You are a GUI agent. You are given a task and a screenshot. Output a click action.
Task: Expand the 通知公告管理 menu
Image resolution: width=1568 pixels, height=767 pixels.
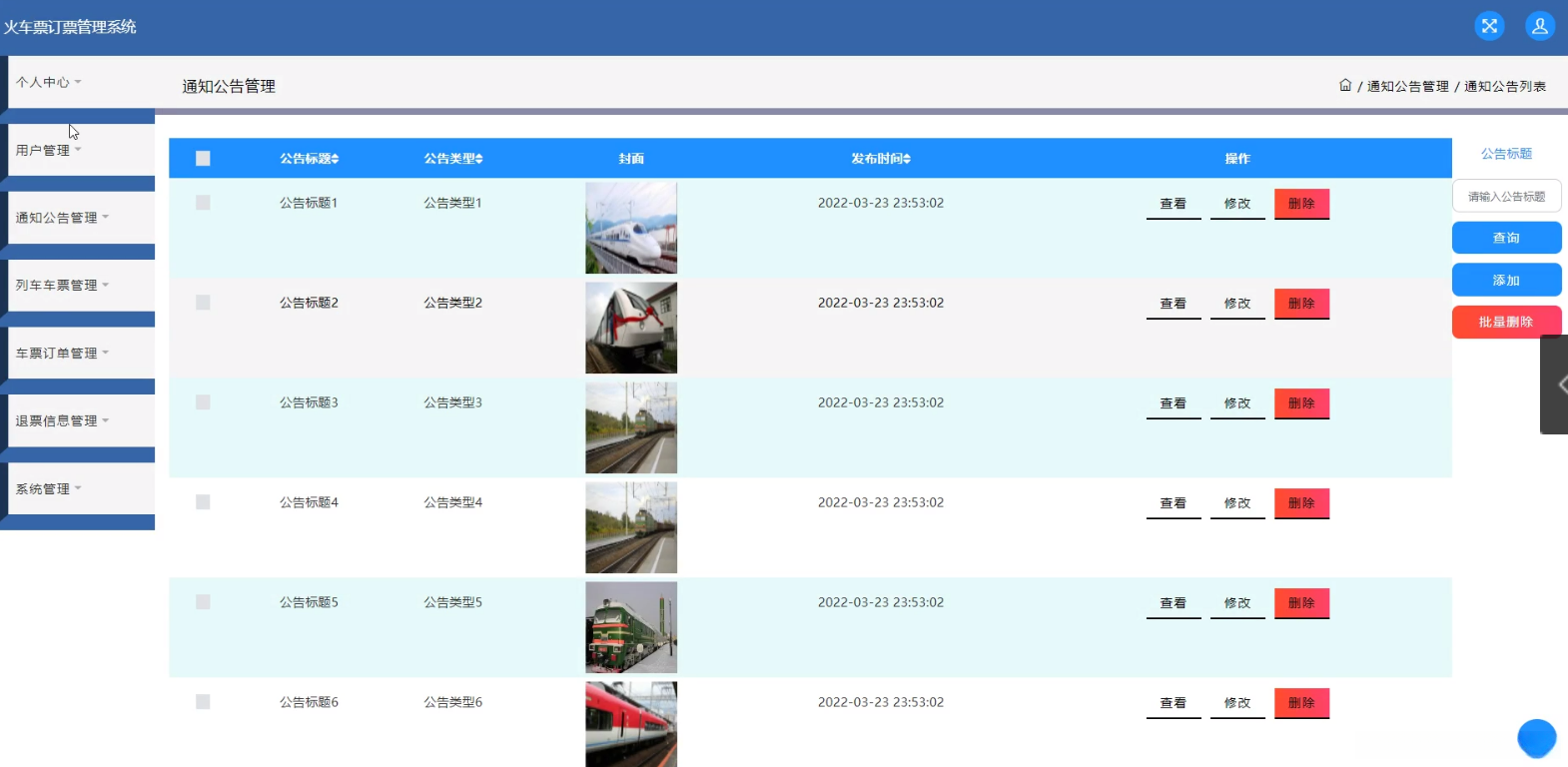pos(81,218)
